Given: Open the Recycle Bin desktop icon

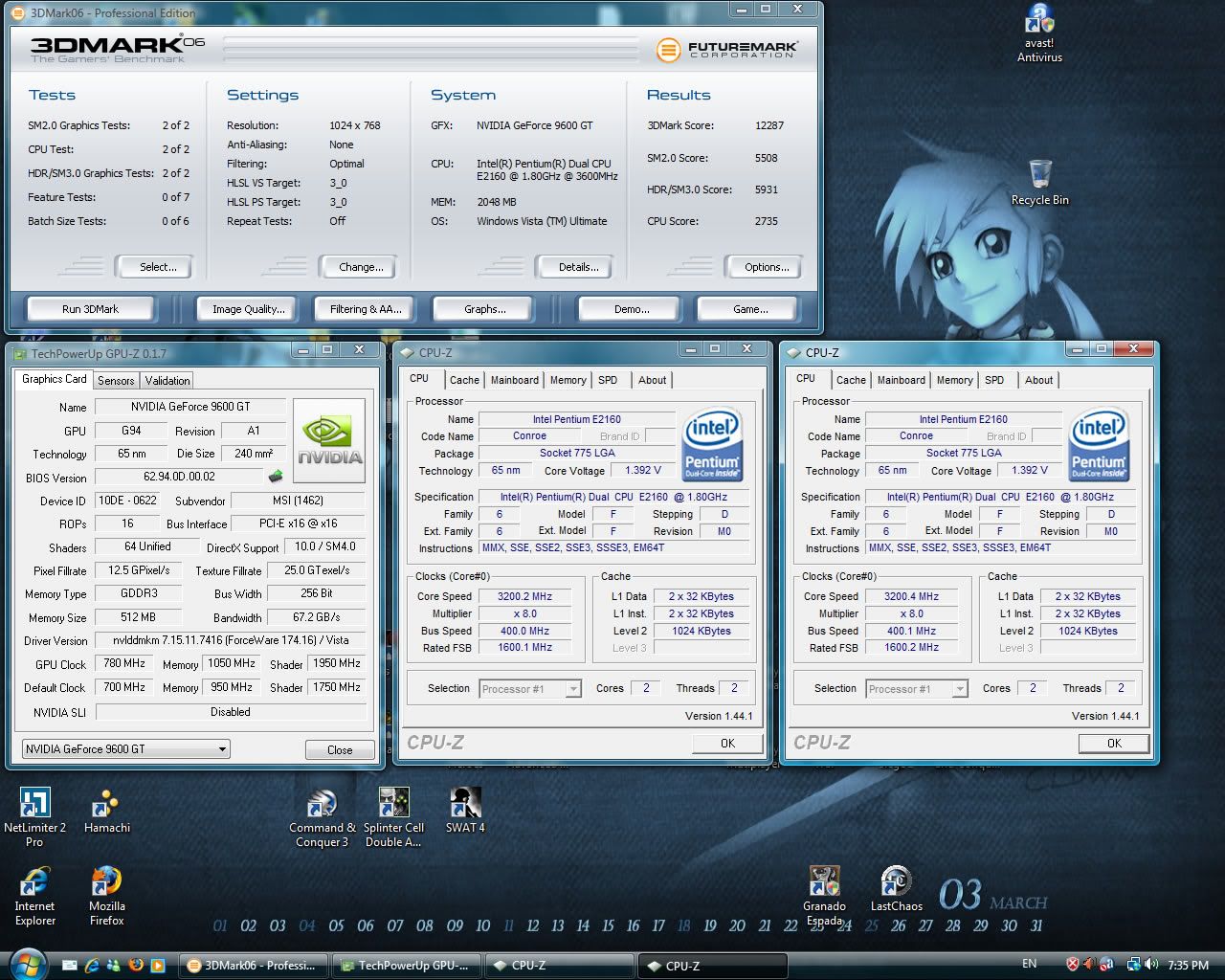Looking at the screenshot, I should click(x=1040, y=176).
